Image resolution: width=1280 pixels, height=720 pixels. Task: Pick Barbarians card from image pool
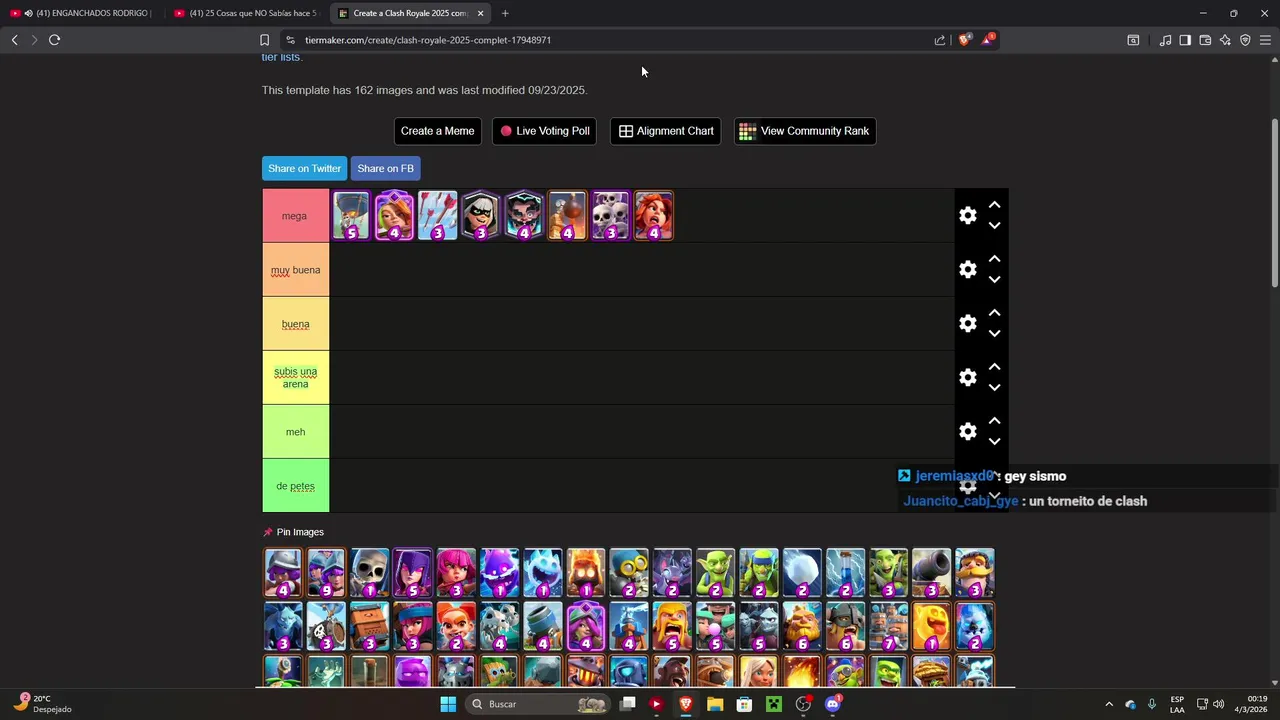click(x=672, y=627)
